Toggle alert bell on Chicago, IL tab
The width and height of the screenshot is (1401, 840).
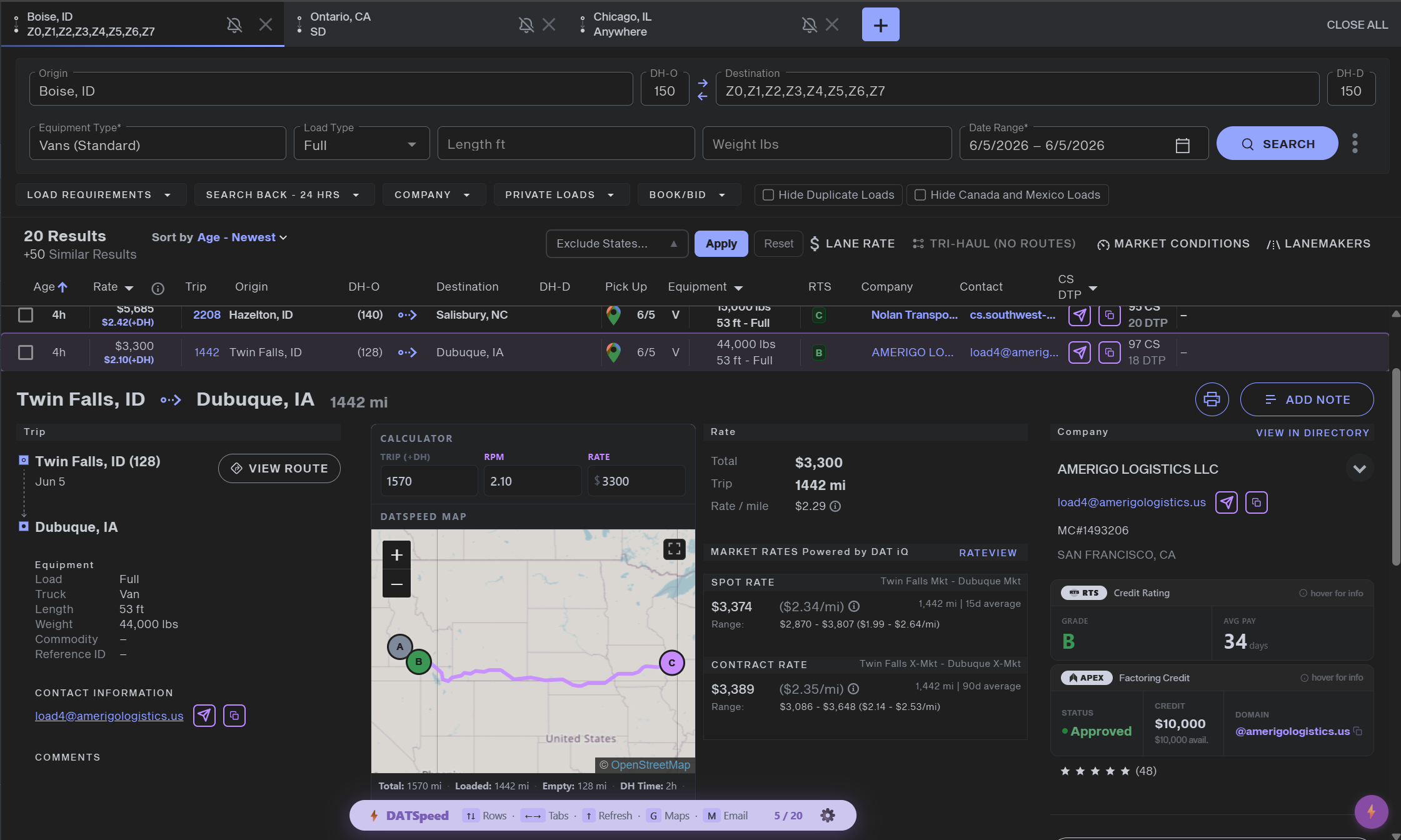[x=809, y=24]
